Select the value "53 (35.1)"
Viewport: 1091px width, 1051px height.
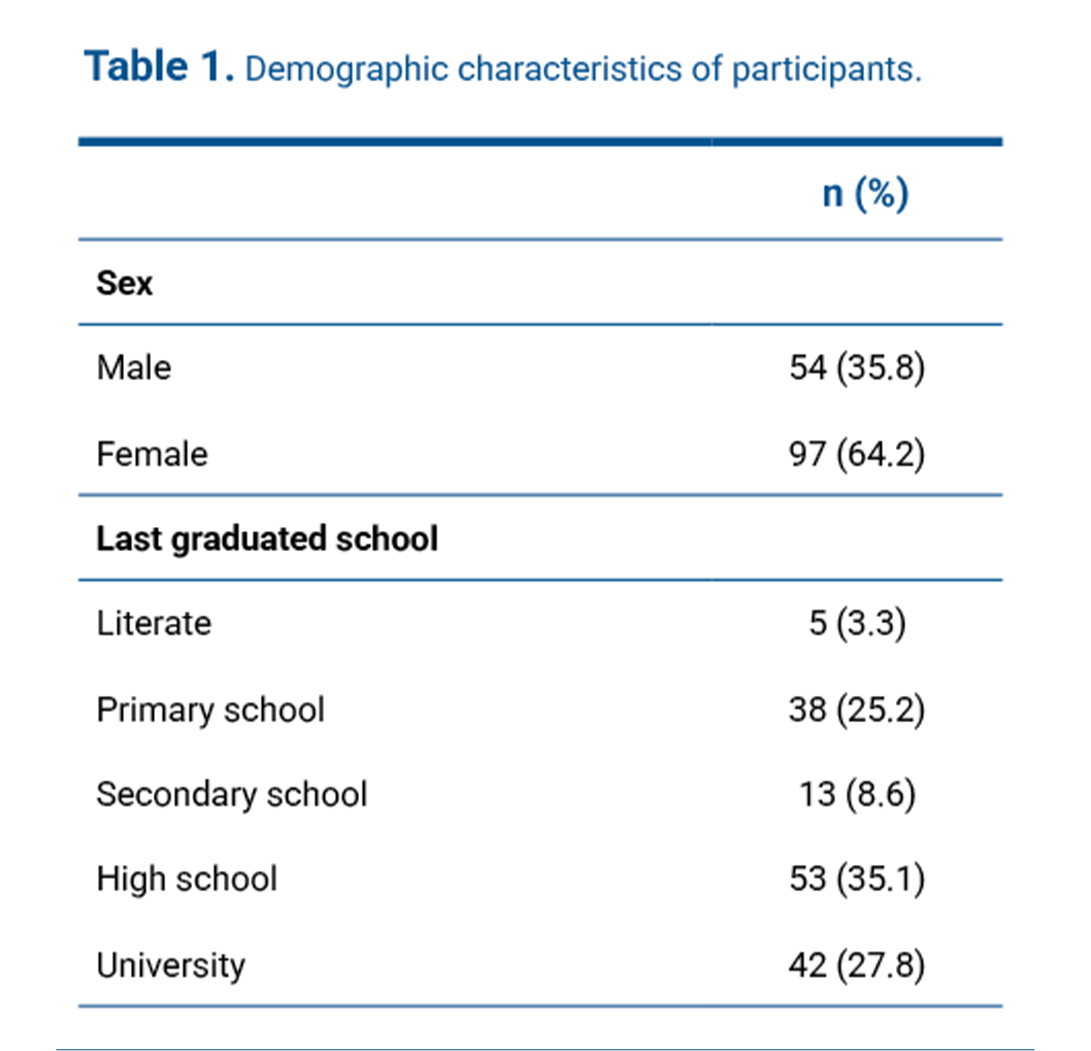click(x=857, y=880)
